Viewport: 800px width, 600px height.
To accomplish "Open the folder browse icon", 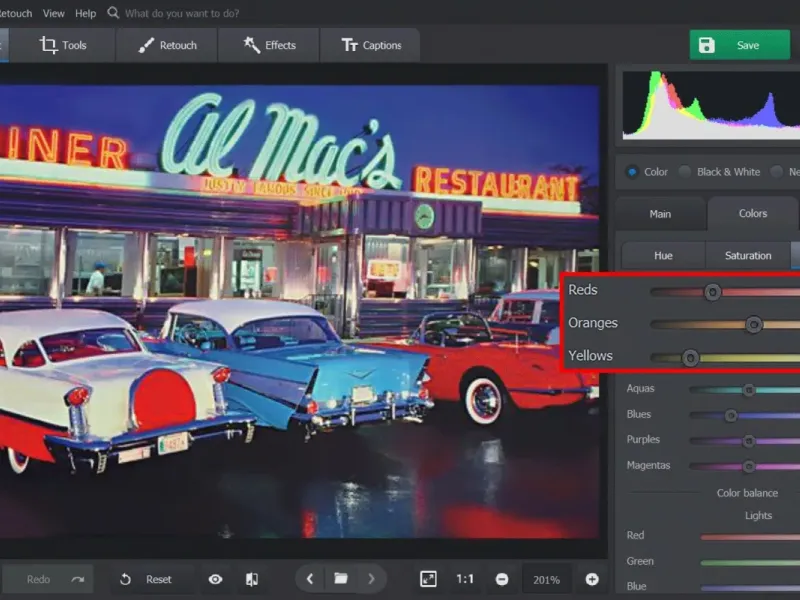I will [x=341, y=579].
